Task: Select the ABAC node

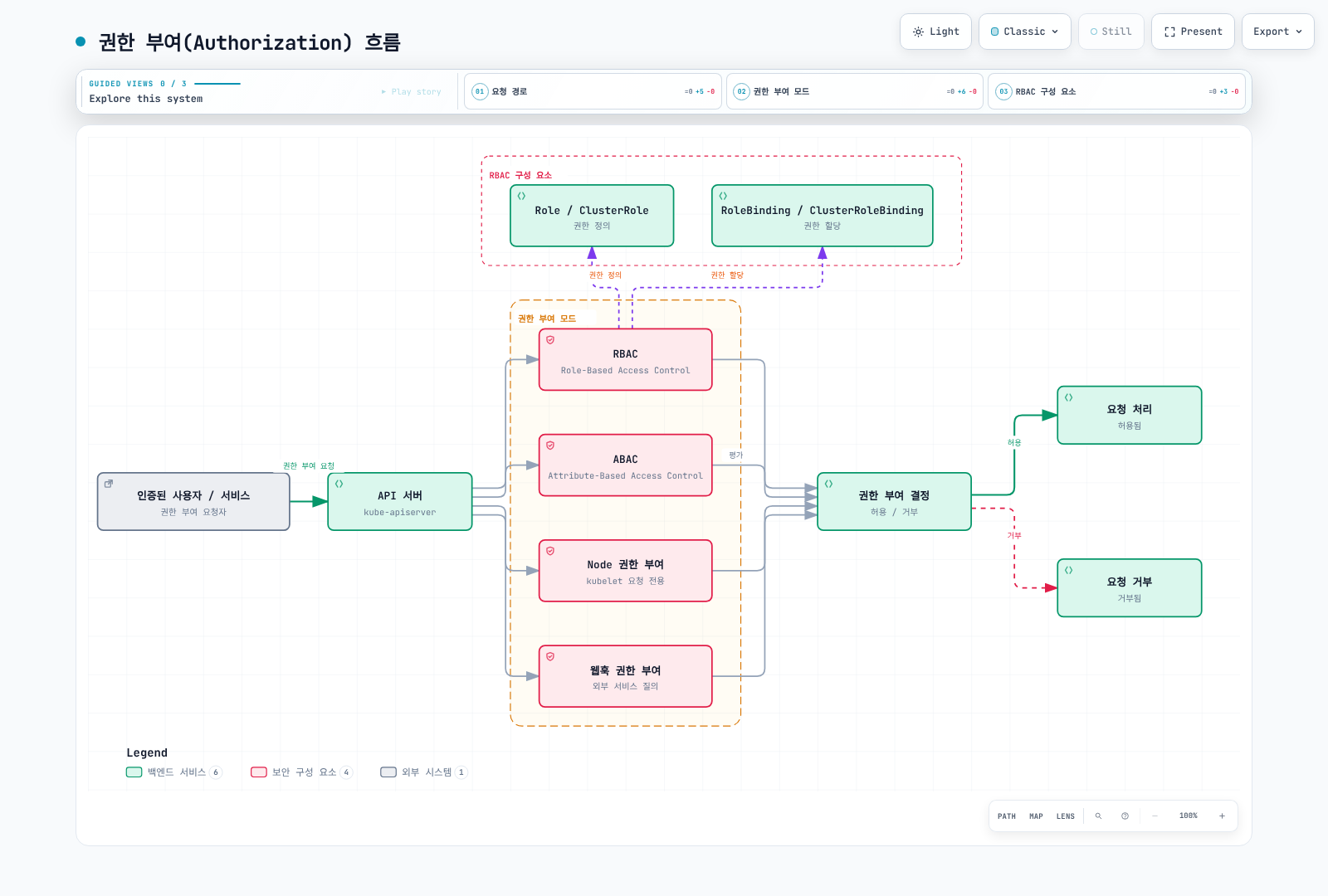Action: tap(626, 465)
